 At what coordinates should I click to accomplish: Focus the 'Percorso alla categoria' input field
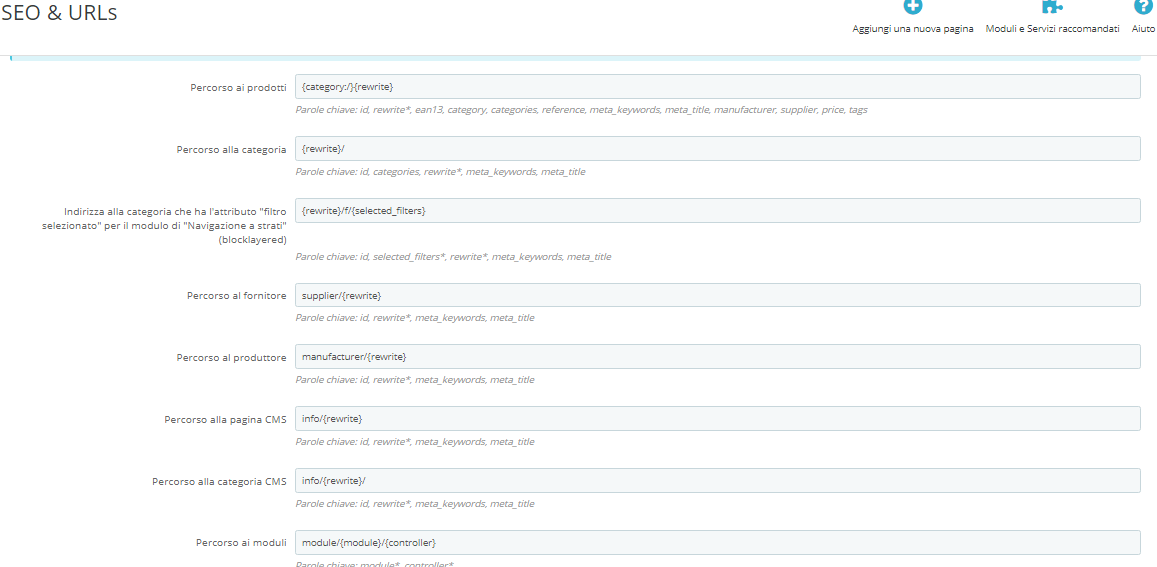(718, 148)
